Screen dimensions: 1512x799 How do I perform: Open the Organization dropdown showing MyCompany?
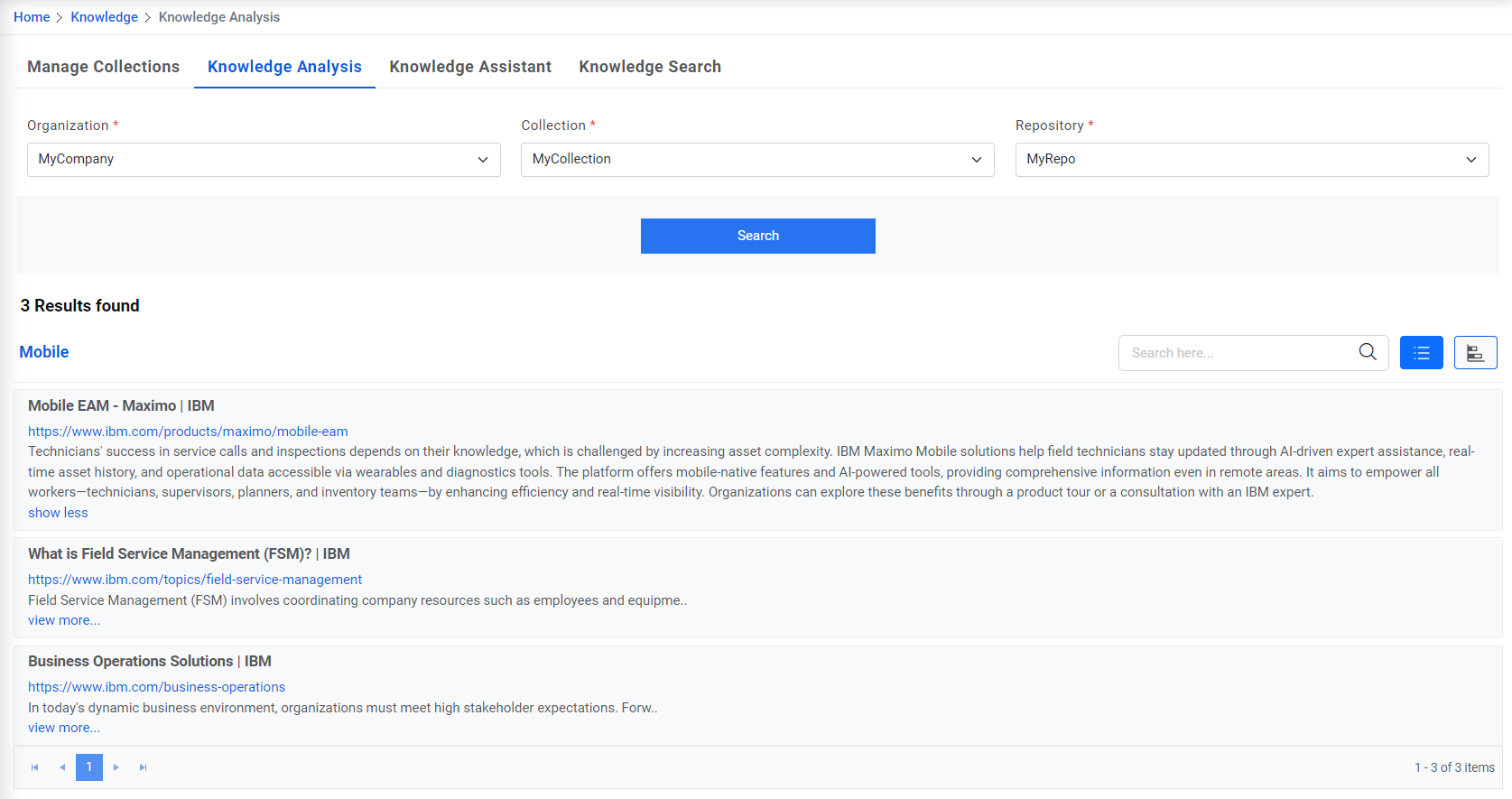(x=264, y=160)
